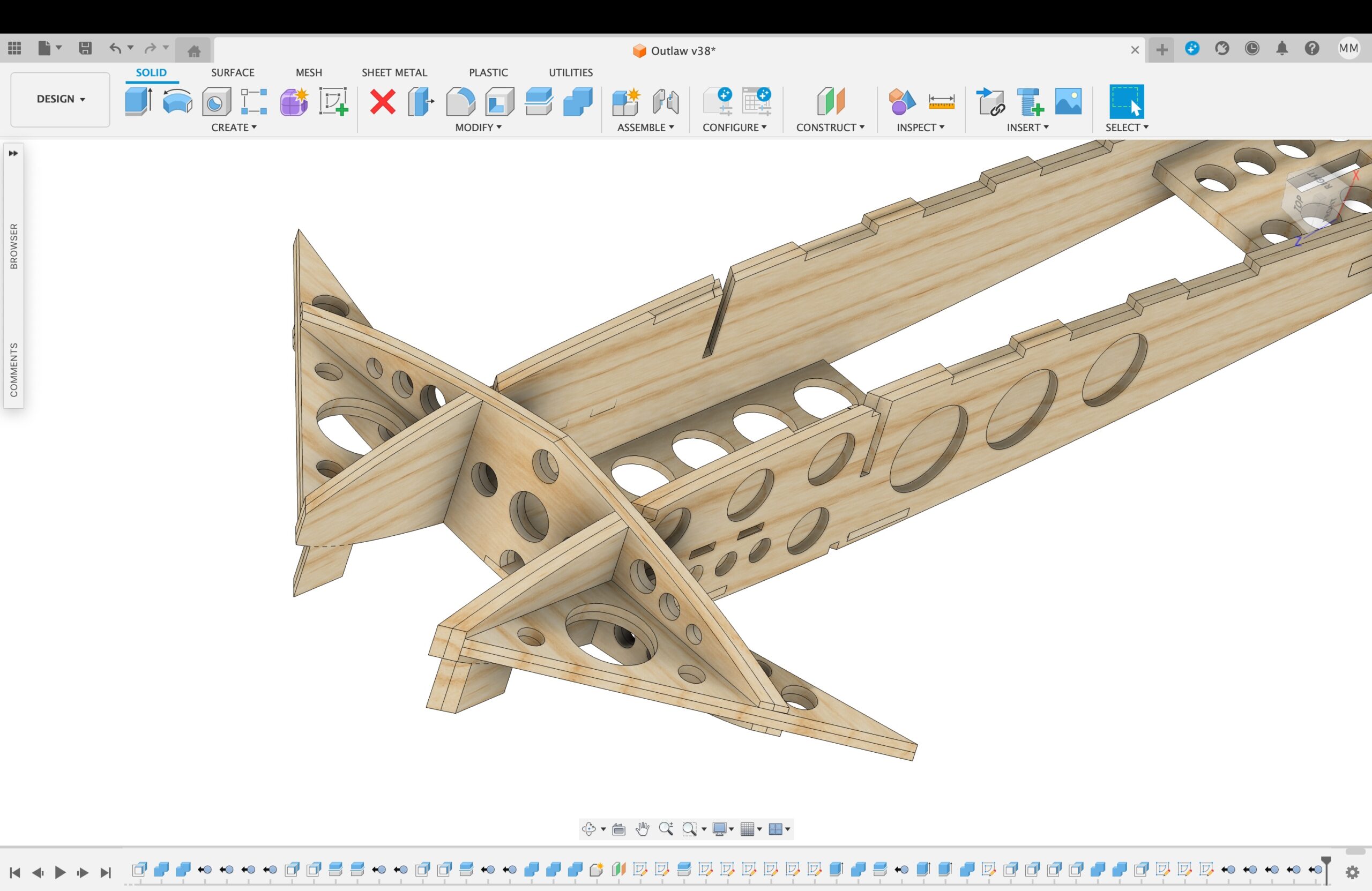Click the Create Sketch icon
Image resolution: width=1372 pixels, height=891 pixels.
tap(333, 101)
